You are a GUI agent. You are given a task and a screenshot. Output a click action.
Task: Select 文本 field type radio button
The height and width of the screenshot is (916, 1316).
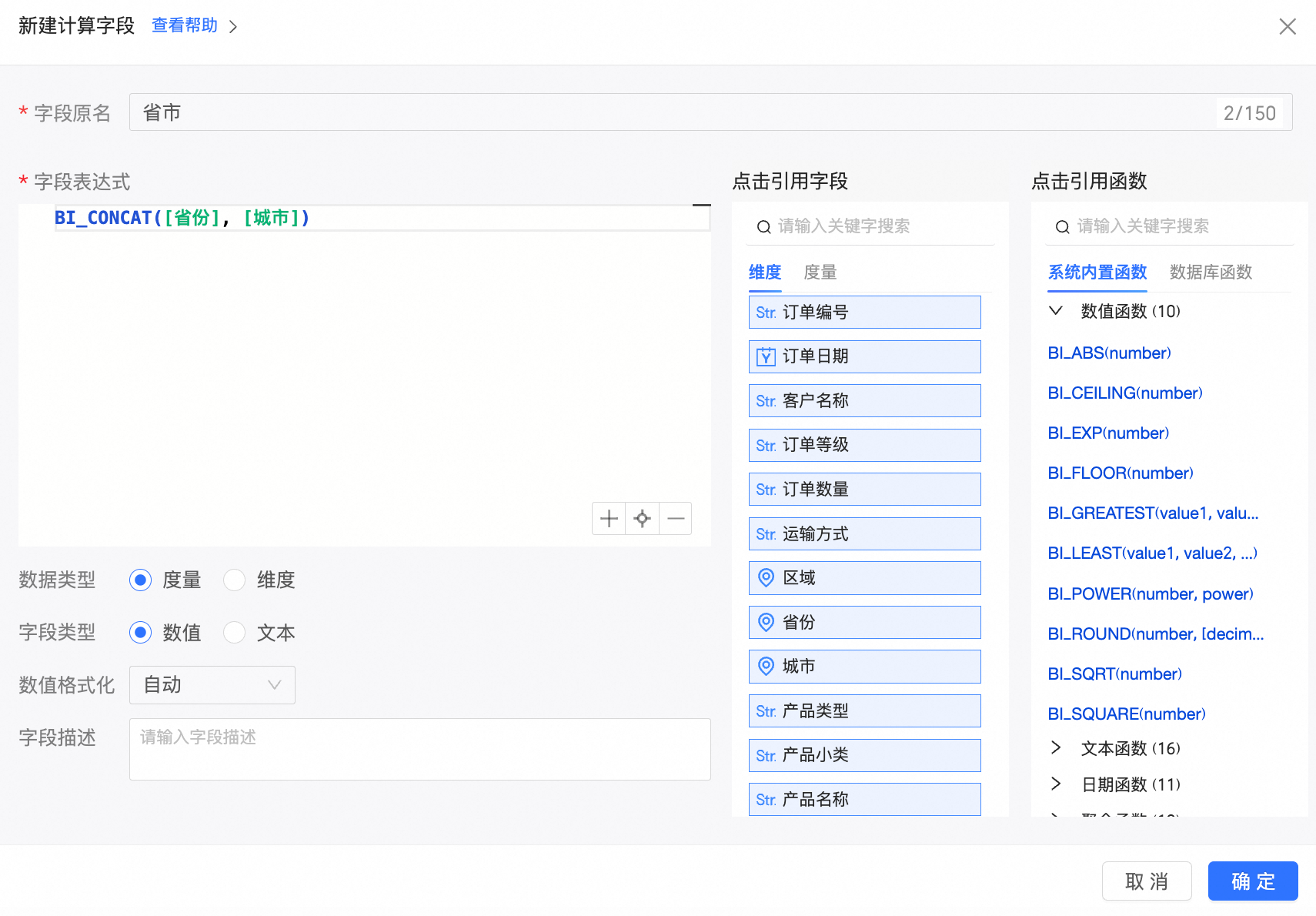(234, 633)
